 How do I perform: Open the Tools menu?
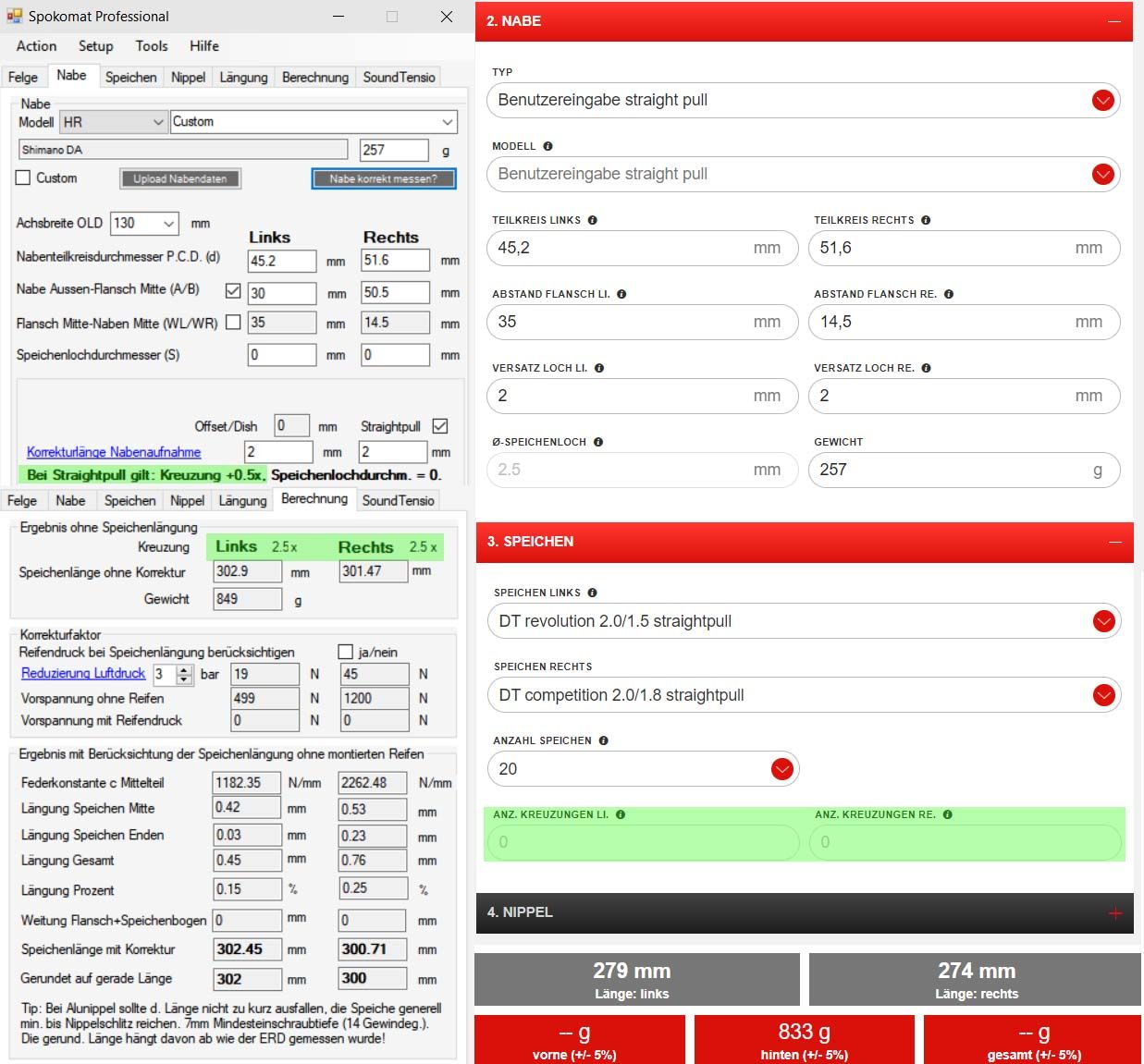[152, 46]
